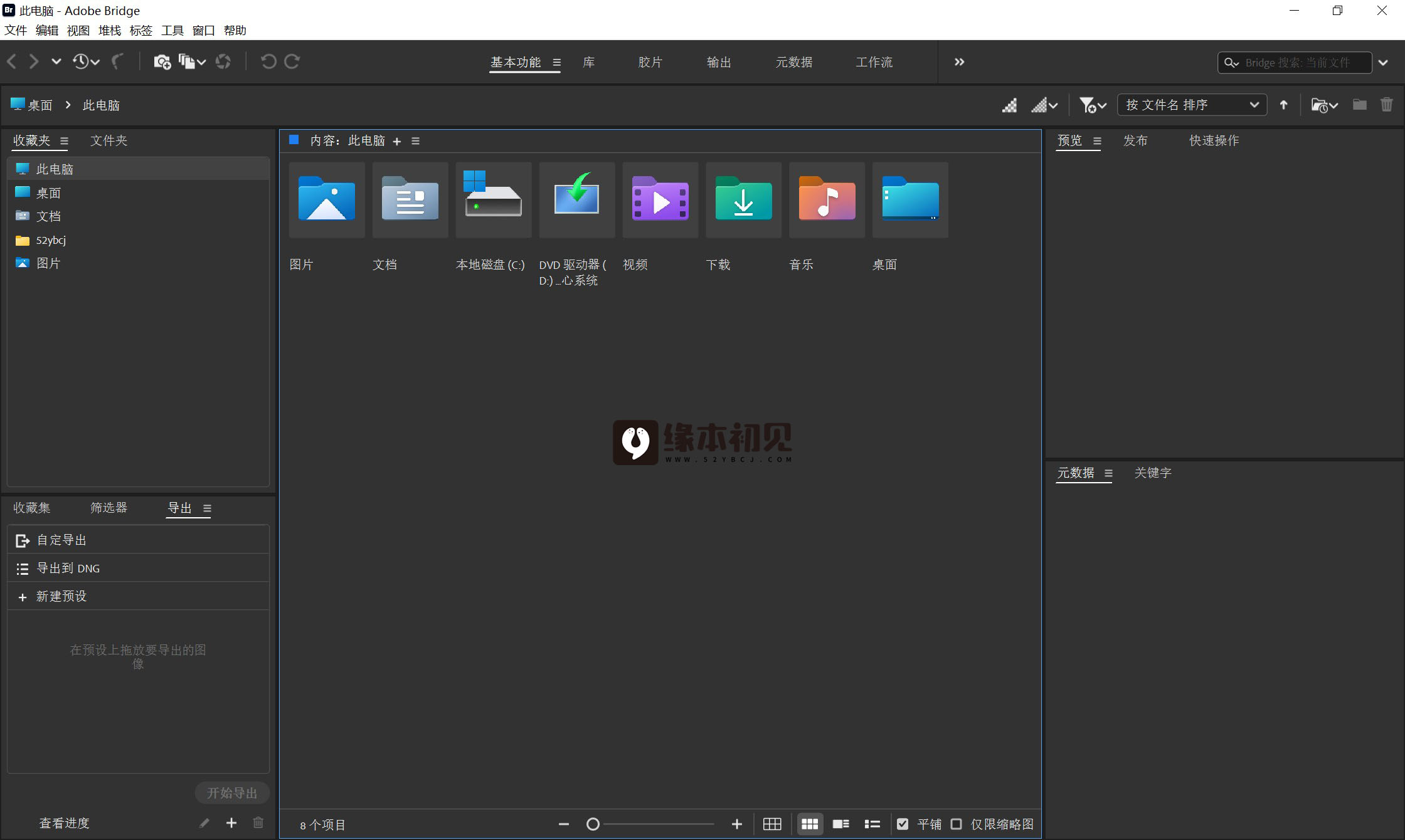Open the thumbnail quality dropdown arrow

(1052, 105)
